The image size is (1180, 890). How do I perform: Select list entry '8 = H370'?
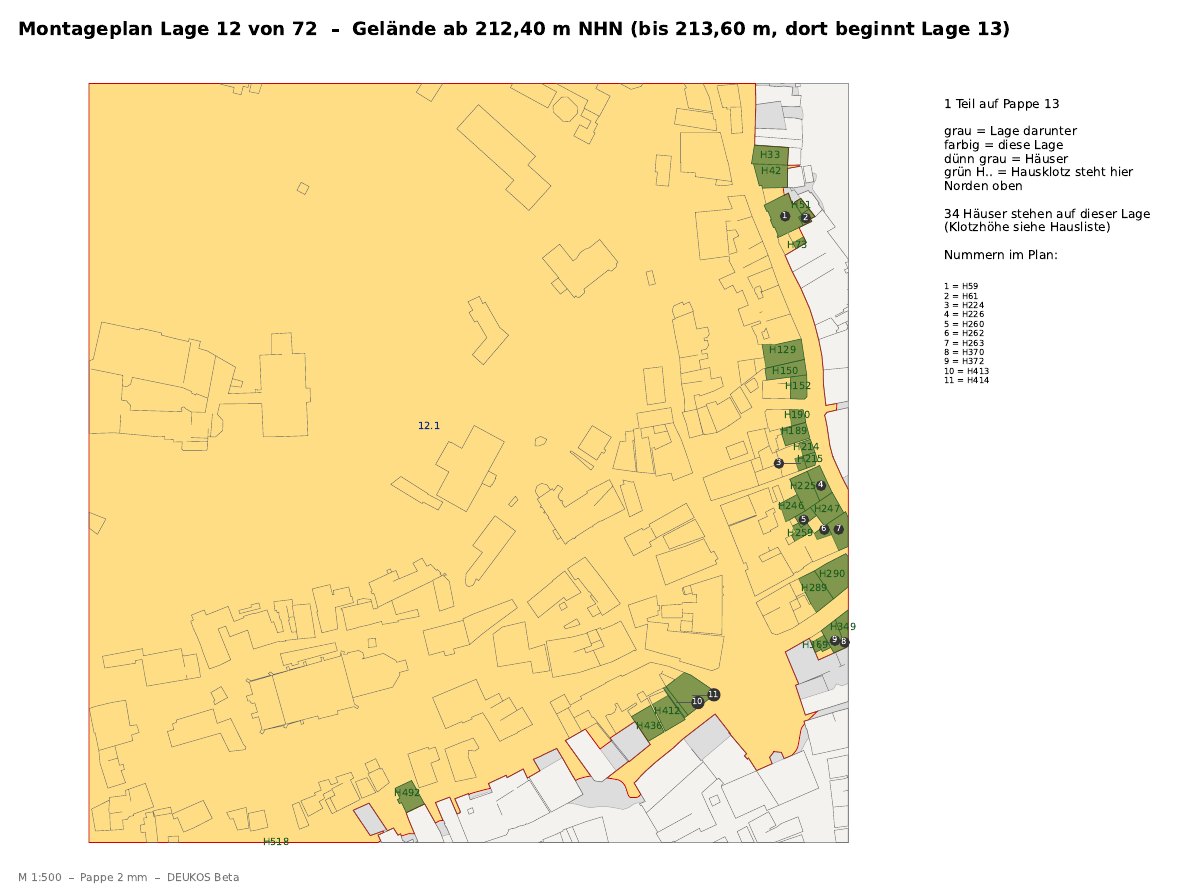pos(964,352)
